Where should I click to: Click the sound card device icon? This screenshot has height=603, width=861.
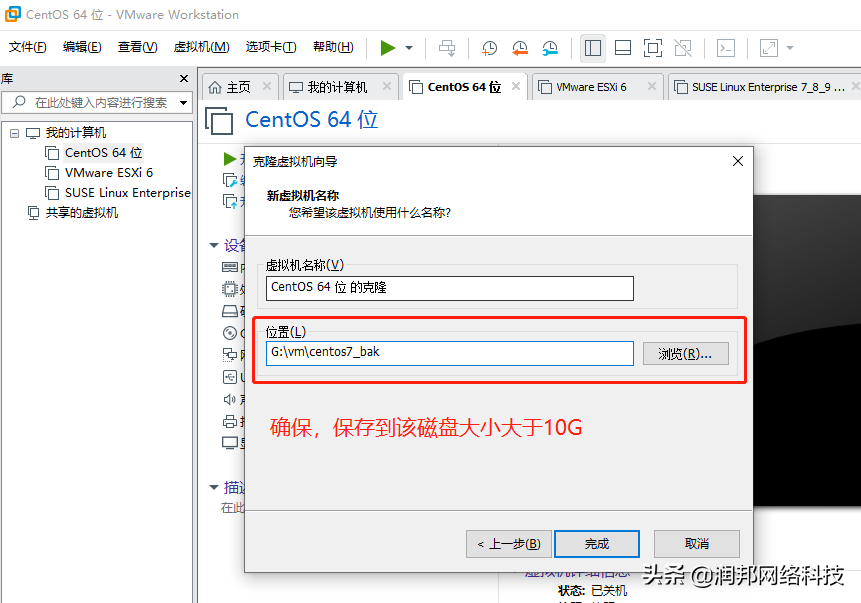[x=230, y=399]
